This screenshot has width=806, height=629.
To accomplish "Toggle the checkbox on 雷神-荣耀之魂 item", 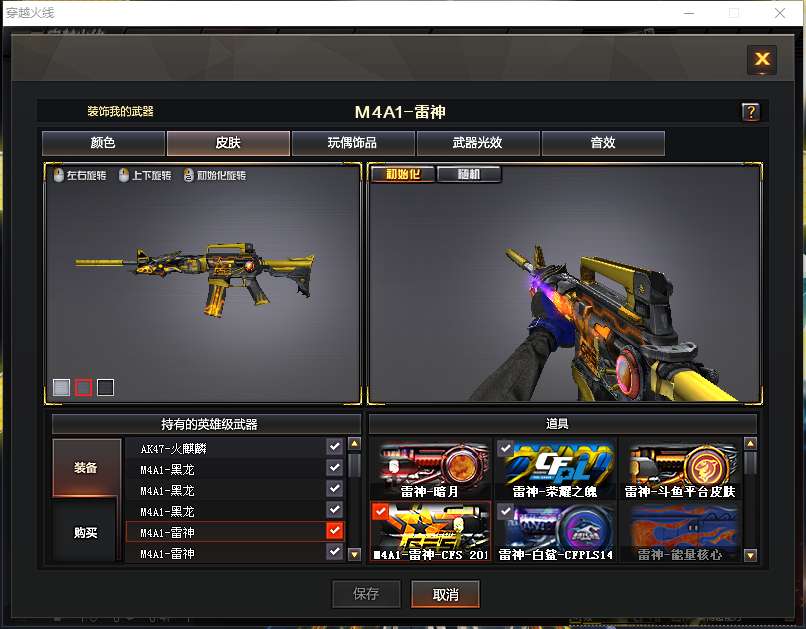I will 505,448.
